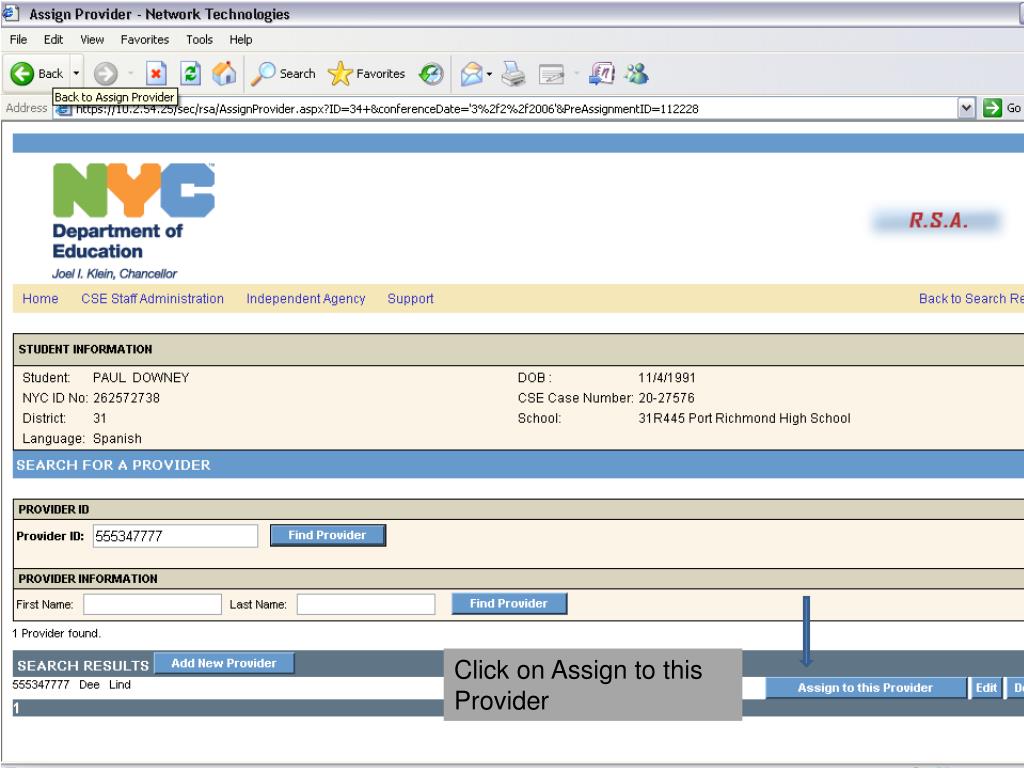Click the Search magnifier toolbar button
This screenshot has height=768, width=1024.
pyautogui.click(x=283, y=74)
